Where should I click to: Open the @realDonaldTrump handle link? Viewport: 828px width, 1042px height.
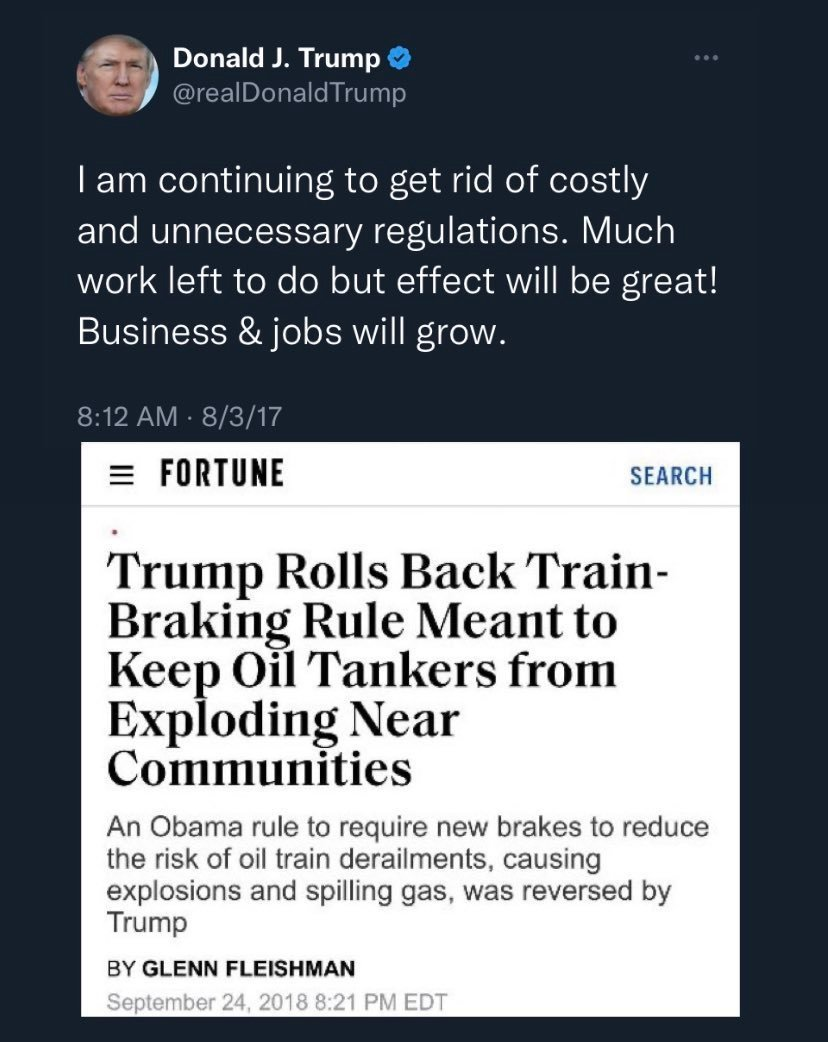(x=289, y=92)
